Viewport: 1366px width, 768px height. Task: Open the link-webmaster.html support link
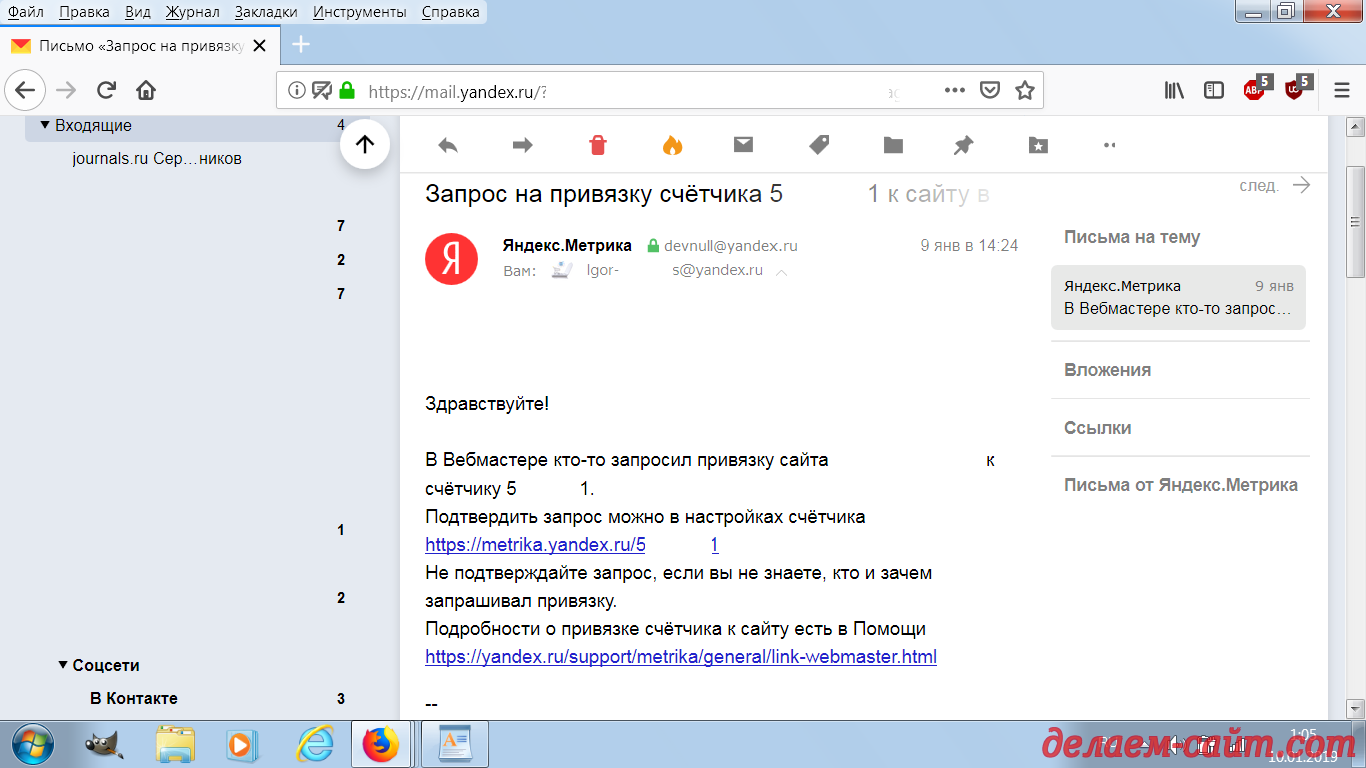click(x=681, y=657)
